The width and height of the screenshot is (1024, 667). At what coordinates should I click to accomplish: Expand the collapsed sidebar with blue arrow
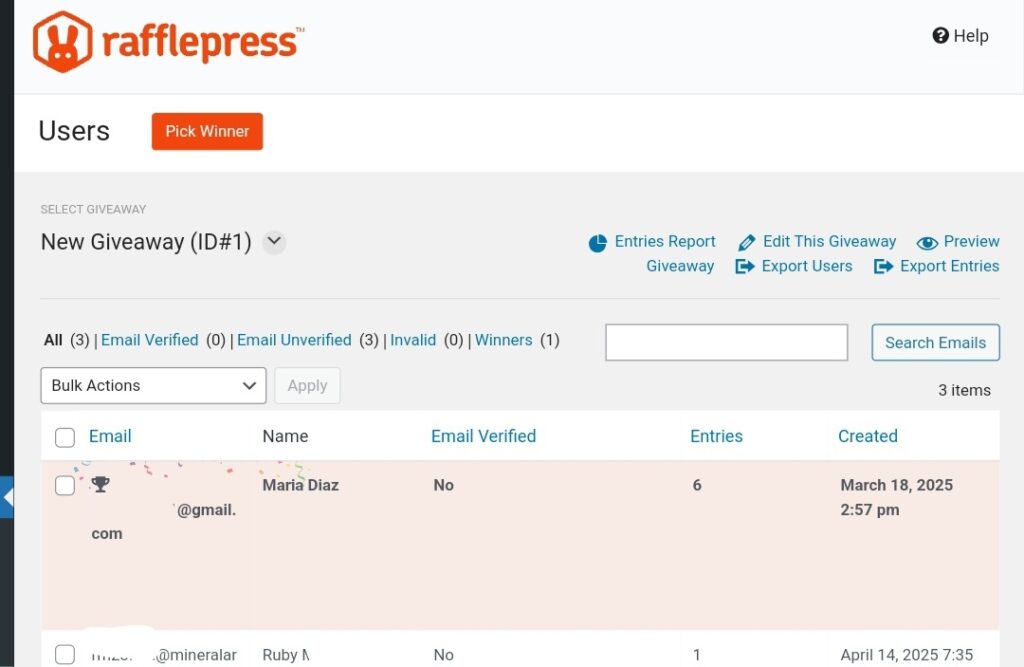point(7,497)
